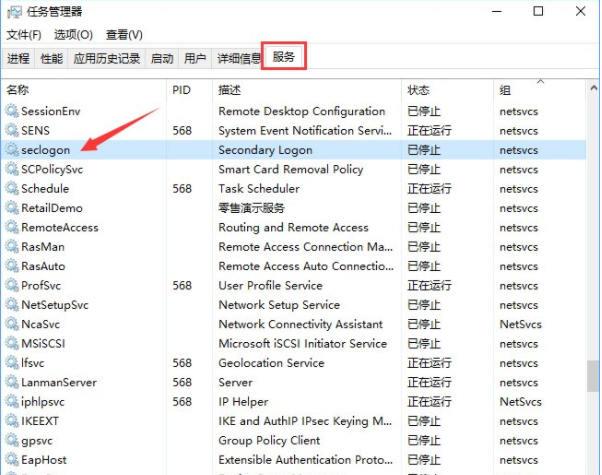
Task: Switch to the 启动 tab
Action: [x=162, y=59]
